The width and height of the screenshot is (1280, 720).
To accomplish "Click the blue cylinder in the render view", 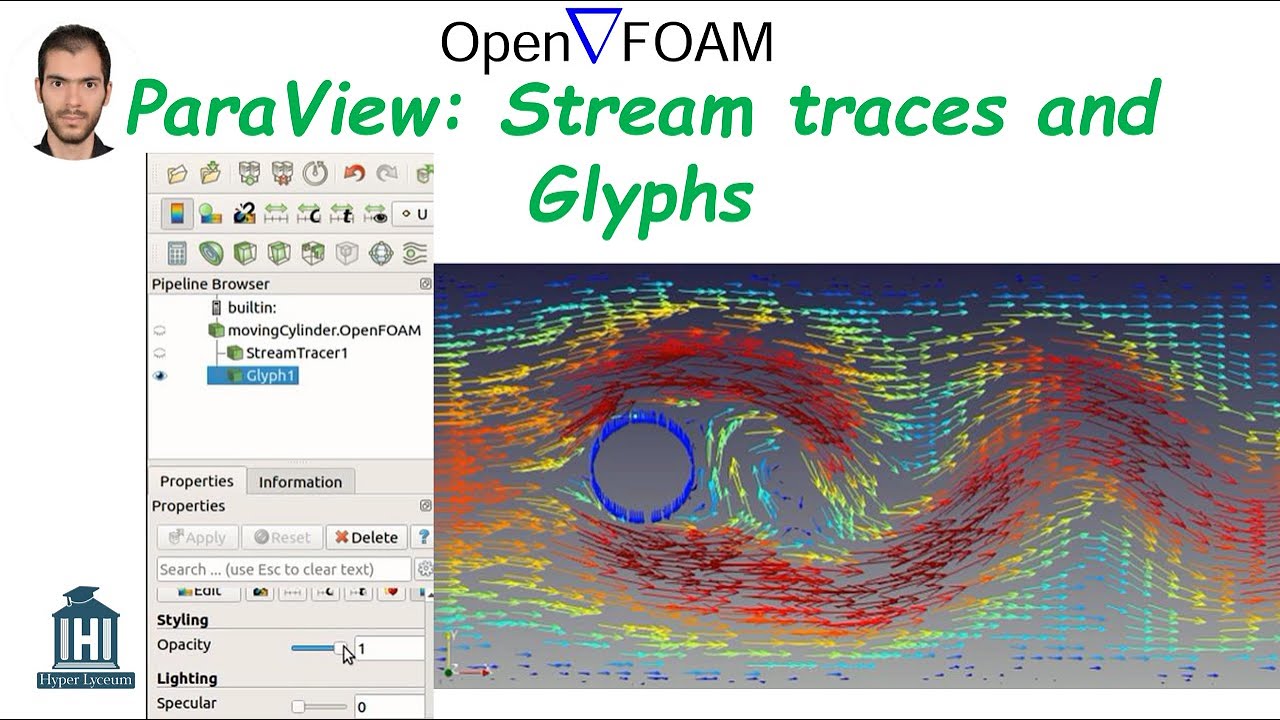I will 642,467.
